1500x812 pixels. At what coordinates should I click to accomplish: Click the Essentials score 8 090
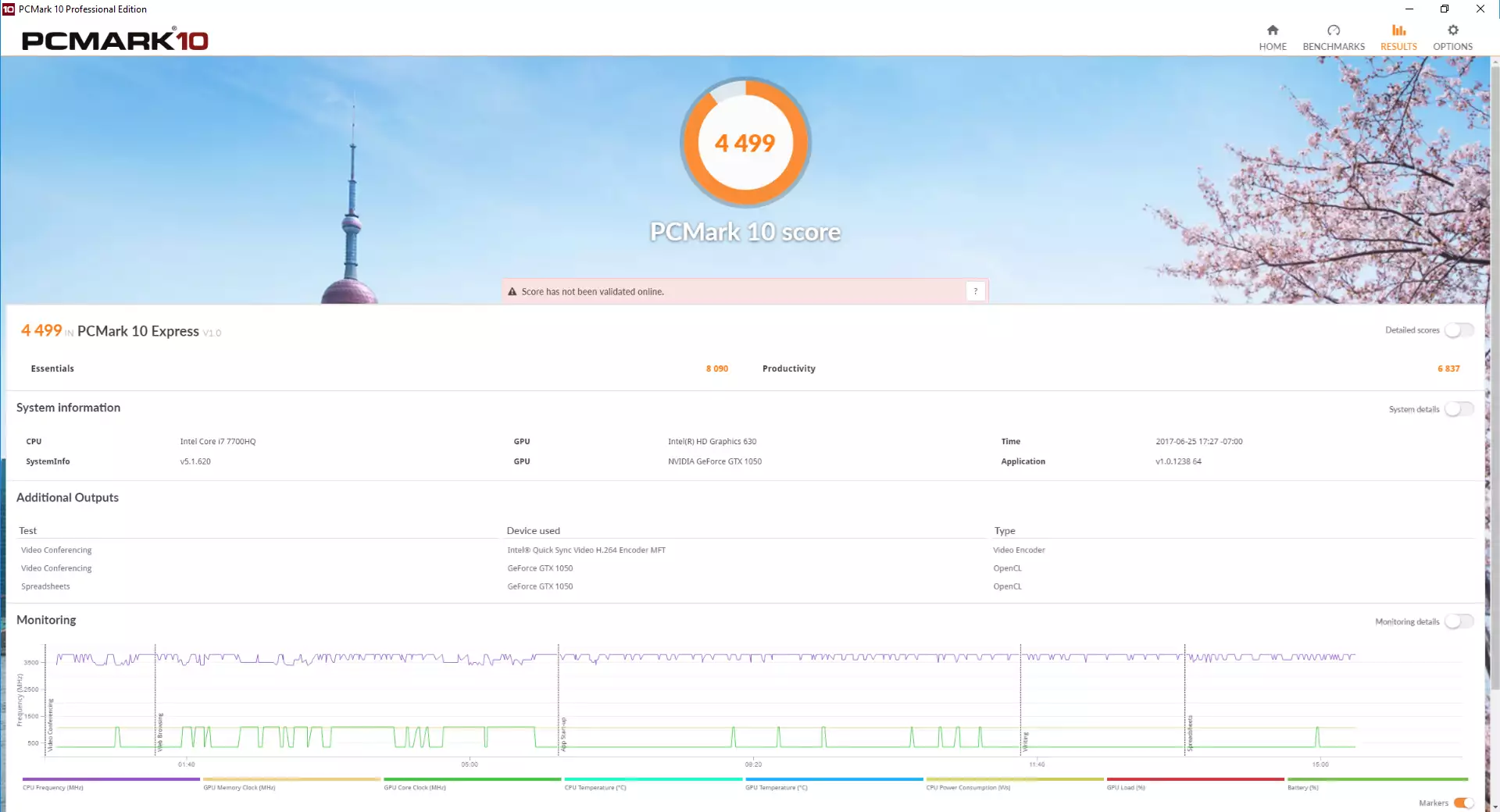(x=717, y=369)
